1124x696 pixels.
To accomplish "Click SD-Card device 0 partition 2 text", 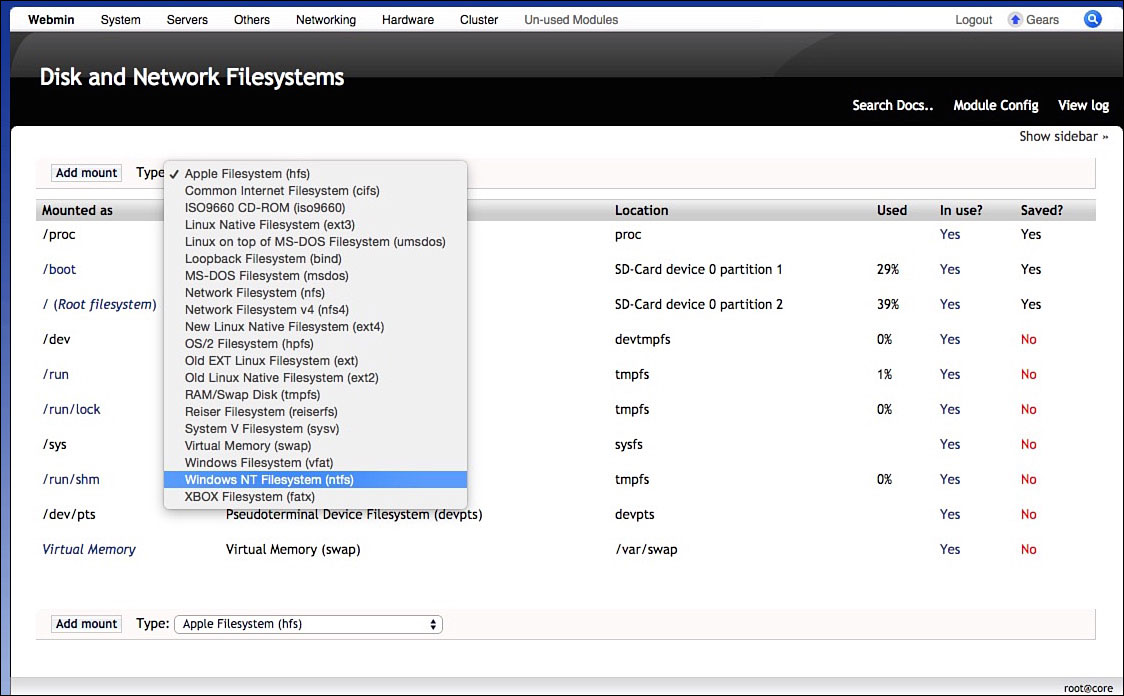I will click(x=698, y=305).
